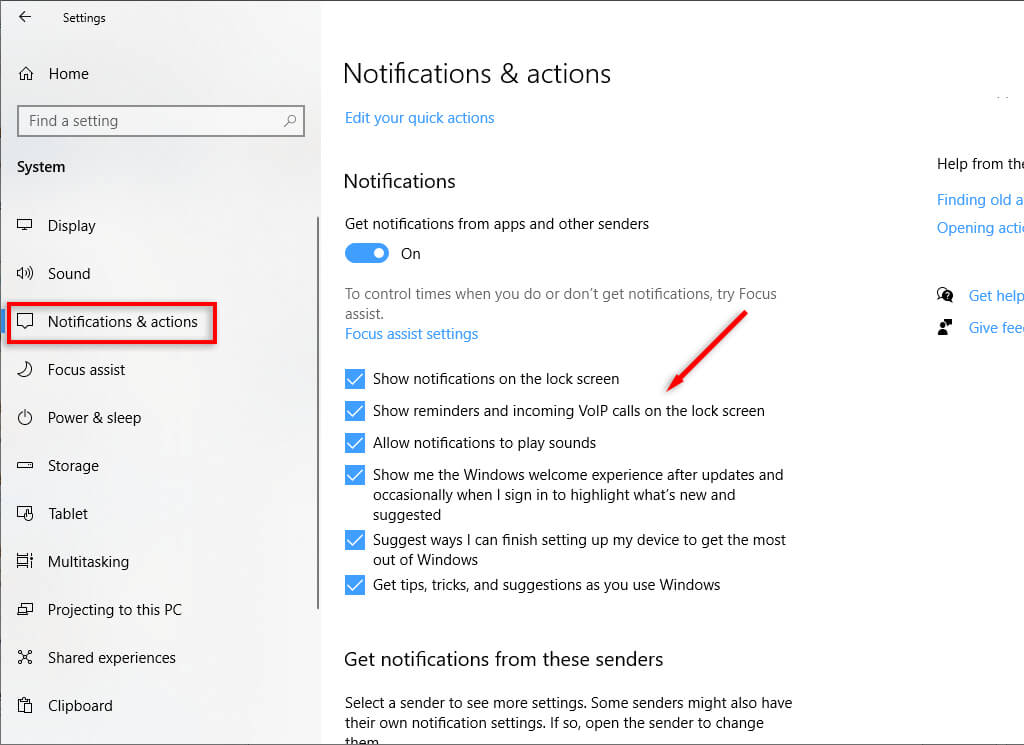Select Notifications & actions sidebar item
The width and height of the screenshot is (1024, 745).
[x=123, y=322]
